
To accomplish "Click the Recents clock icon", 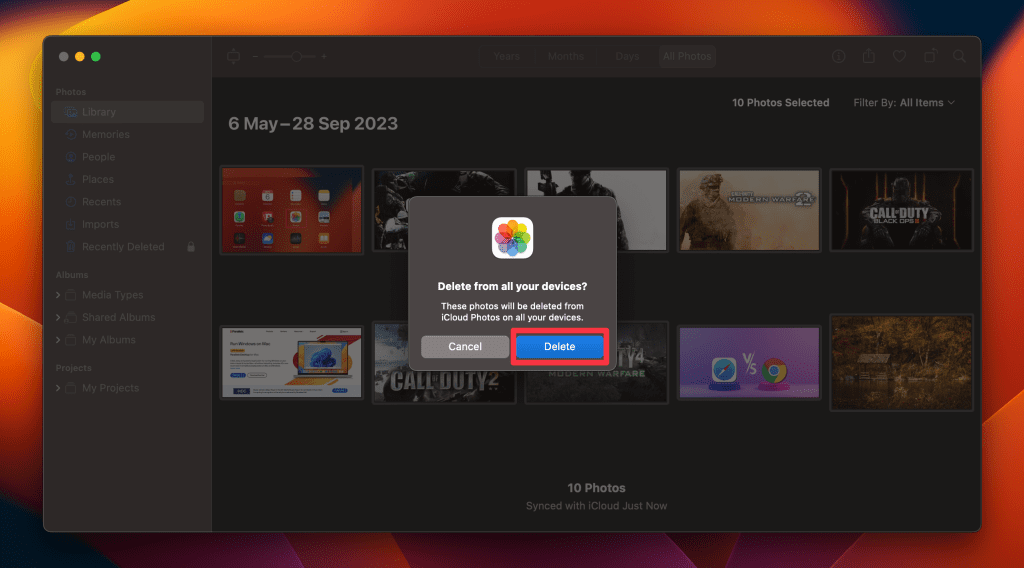I will click(71, 202).
